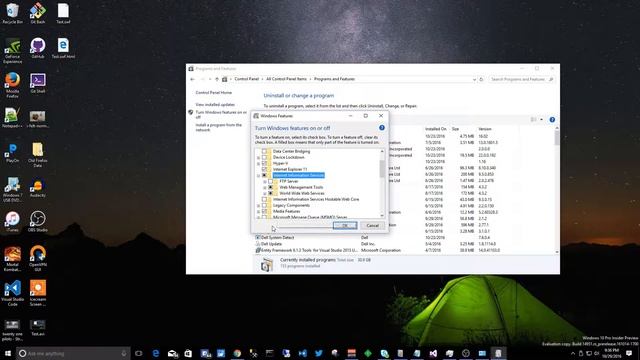The height and width of the screenshot is (360, 640).
Task: Click the Search Programs and Features box
Action: pos(522,79)
